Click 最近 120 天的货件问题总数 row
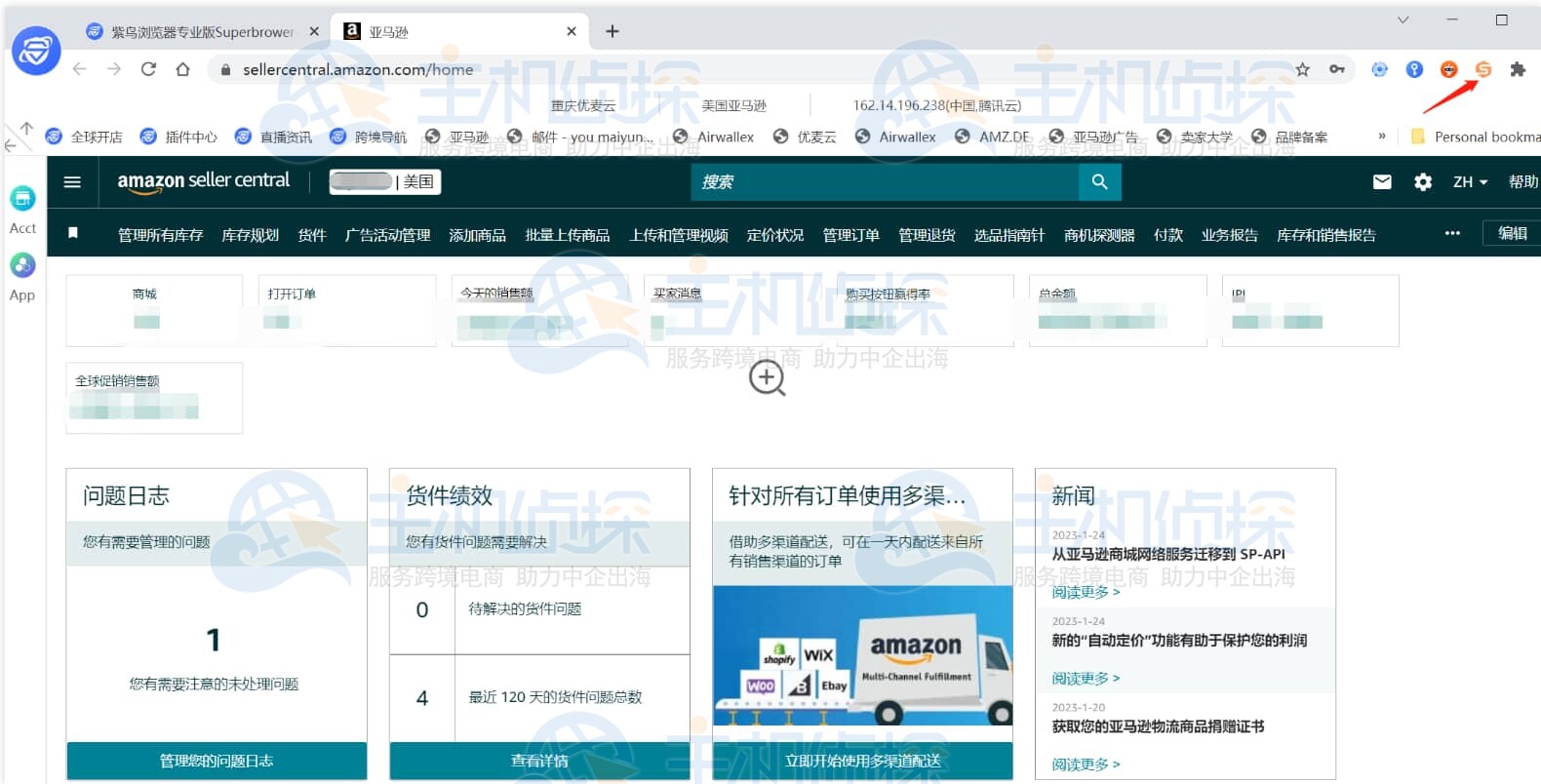Viewport: 1541px width, 784px height. 539,697
